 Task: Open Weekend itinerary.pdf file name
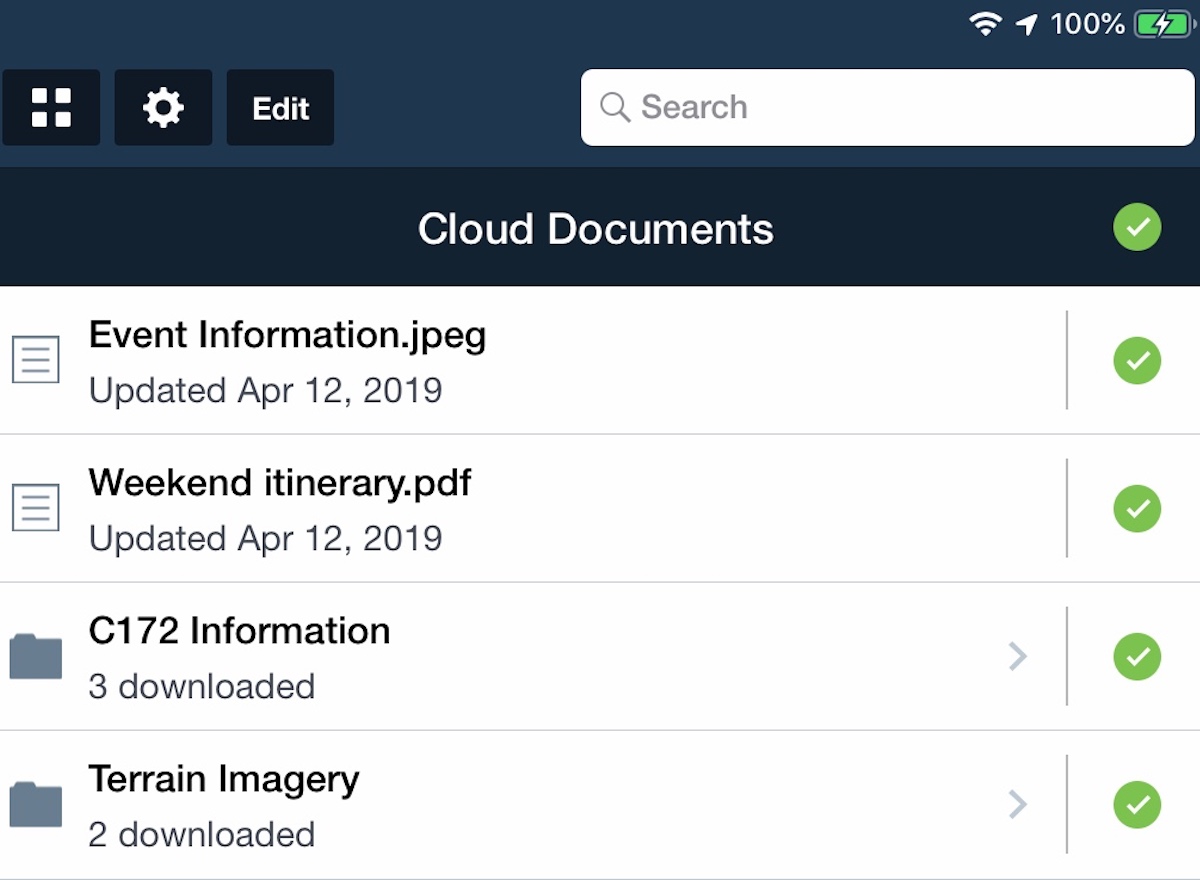pos(280,483)
